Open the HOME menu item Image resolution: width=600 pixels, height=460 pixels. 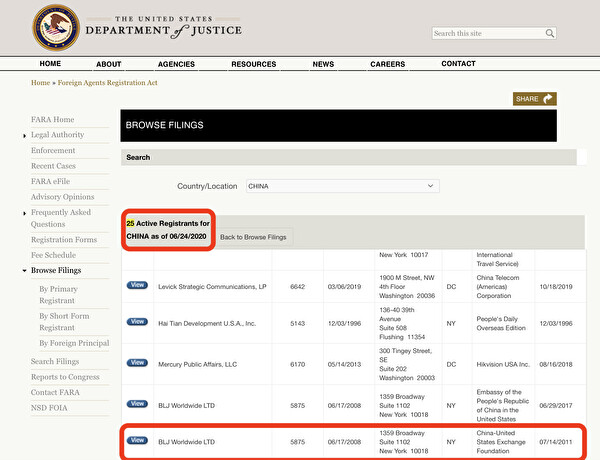[50, 64]
